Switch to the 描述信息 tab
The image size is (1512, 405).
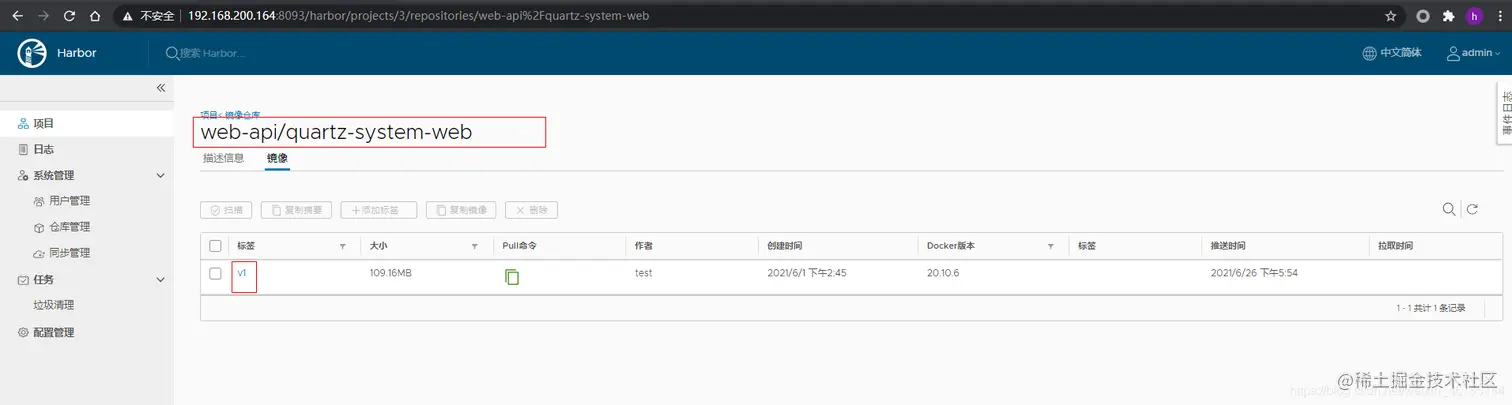pos(223,158)
